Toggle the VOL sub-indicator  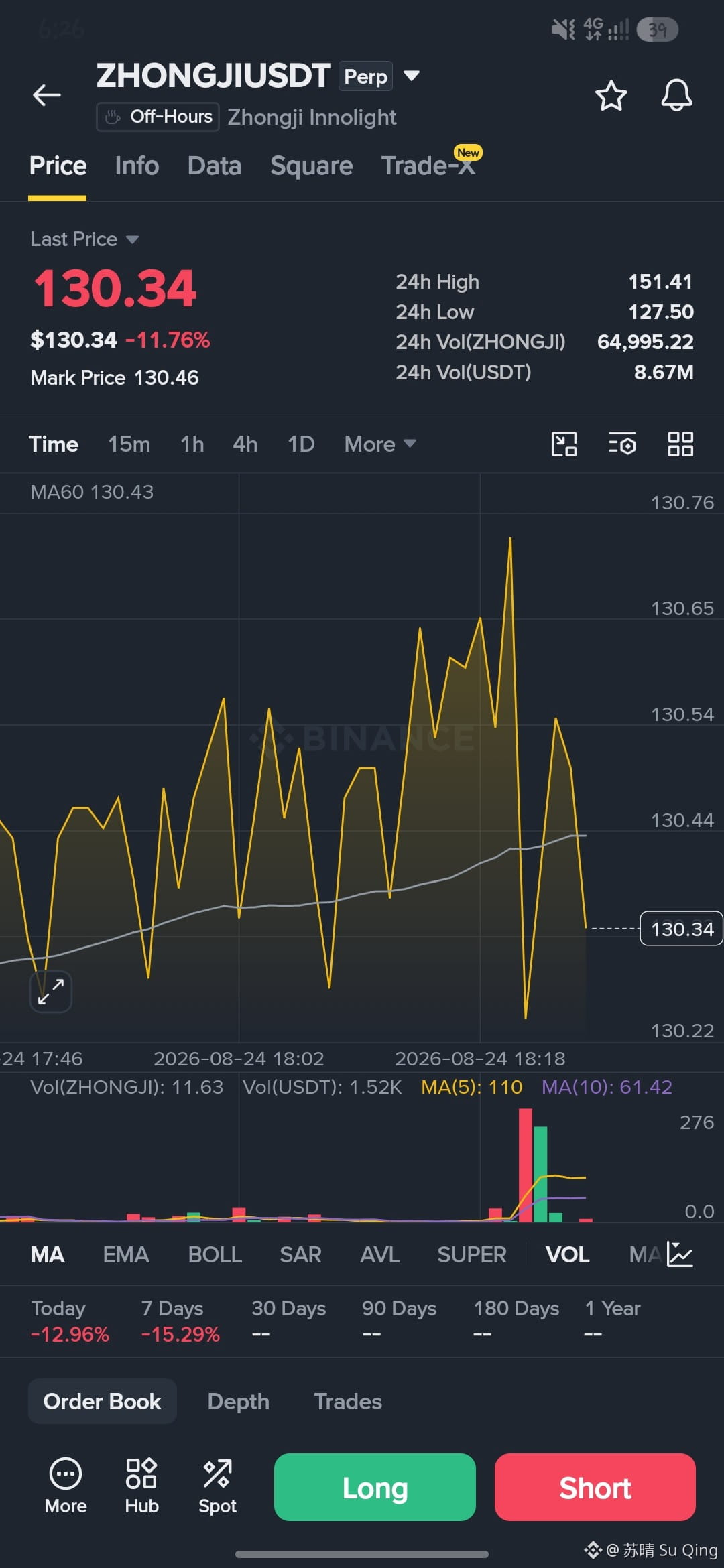coord(567,1254)
